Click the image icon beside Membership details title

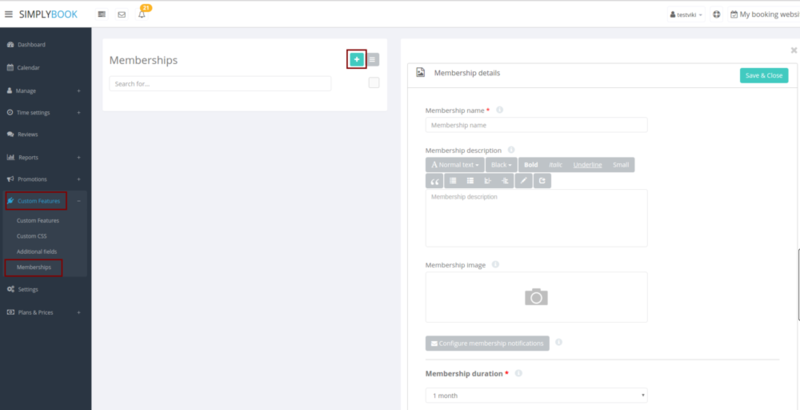[420, 72]
